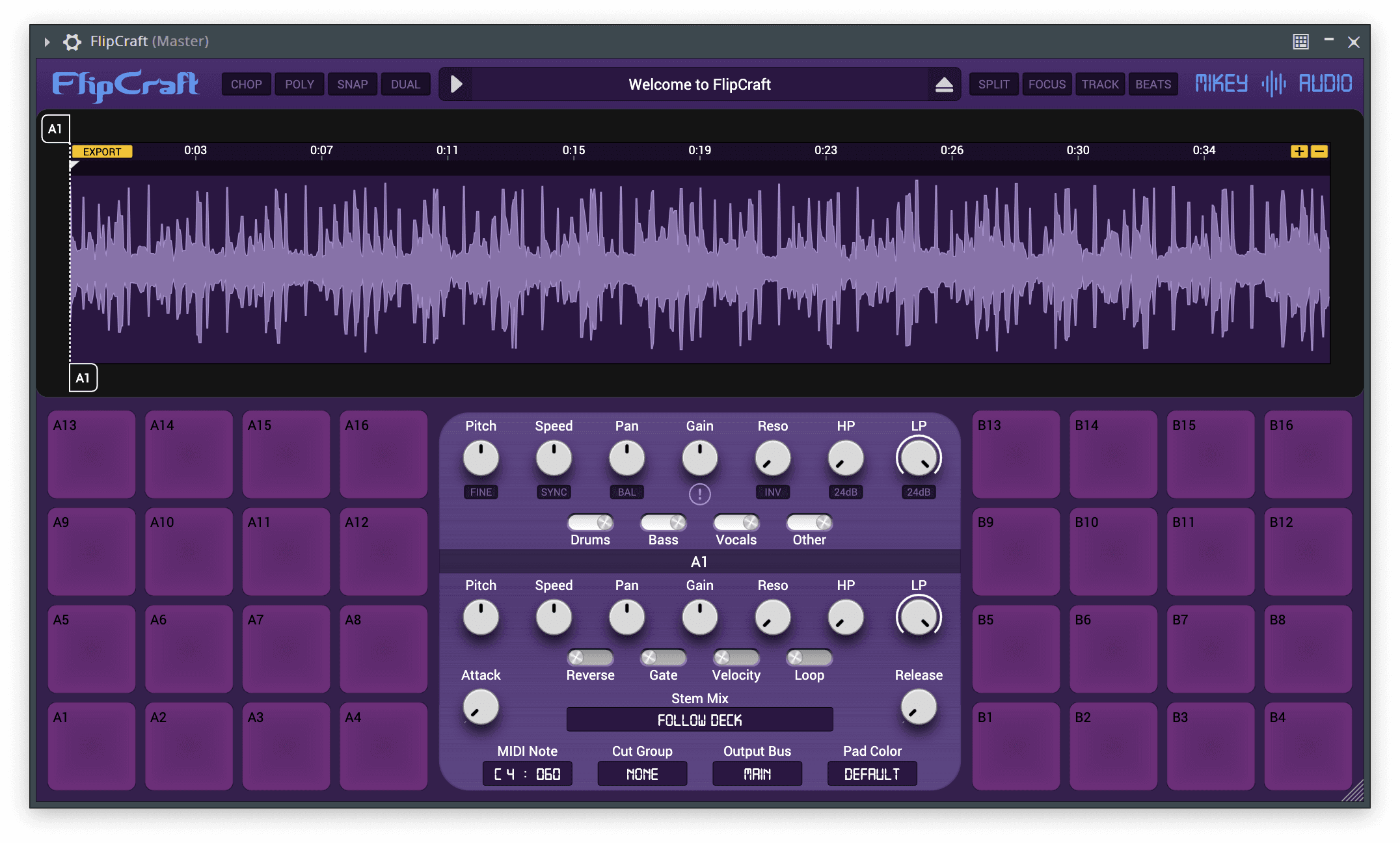
Task: Click the yellow EXPORT button
Action: point(102,152)
